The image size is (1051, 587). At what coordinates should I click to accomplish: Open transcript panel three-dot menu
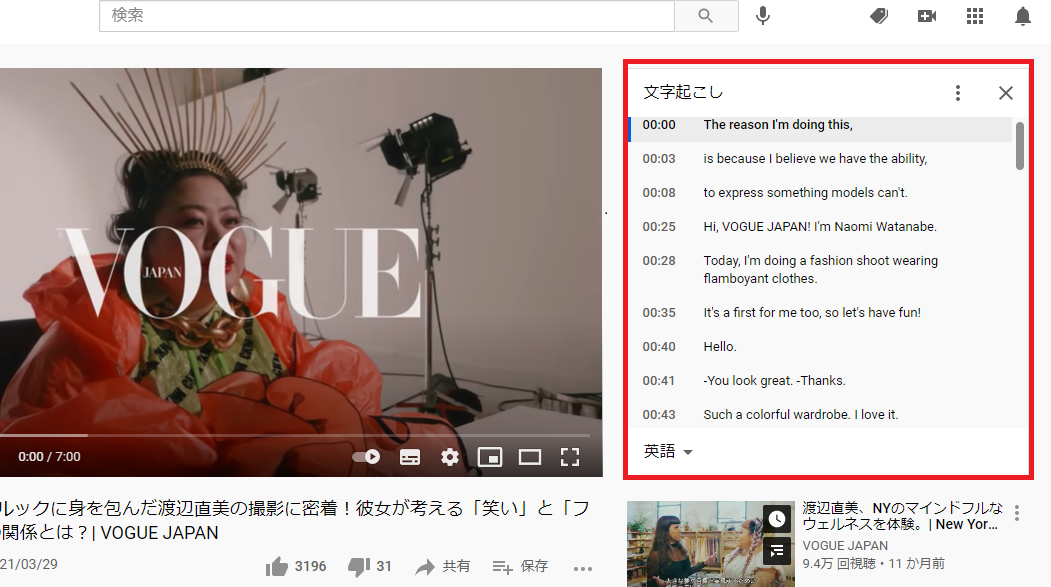point(958,93)
